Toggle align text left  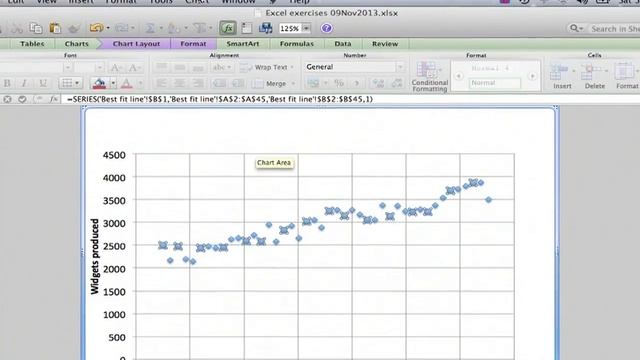click(x=162, y=83)
